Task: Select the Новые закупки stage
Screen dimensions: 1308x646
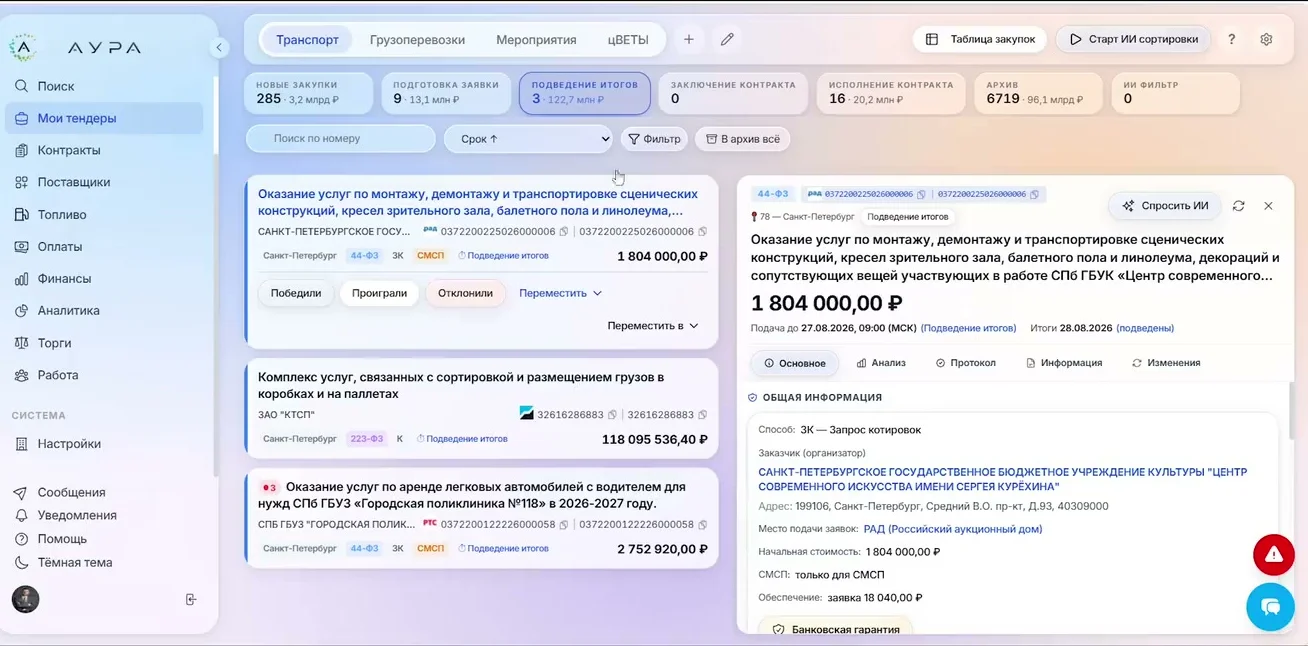Action: point(309,93)
